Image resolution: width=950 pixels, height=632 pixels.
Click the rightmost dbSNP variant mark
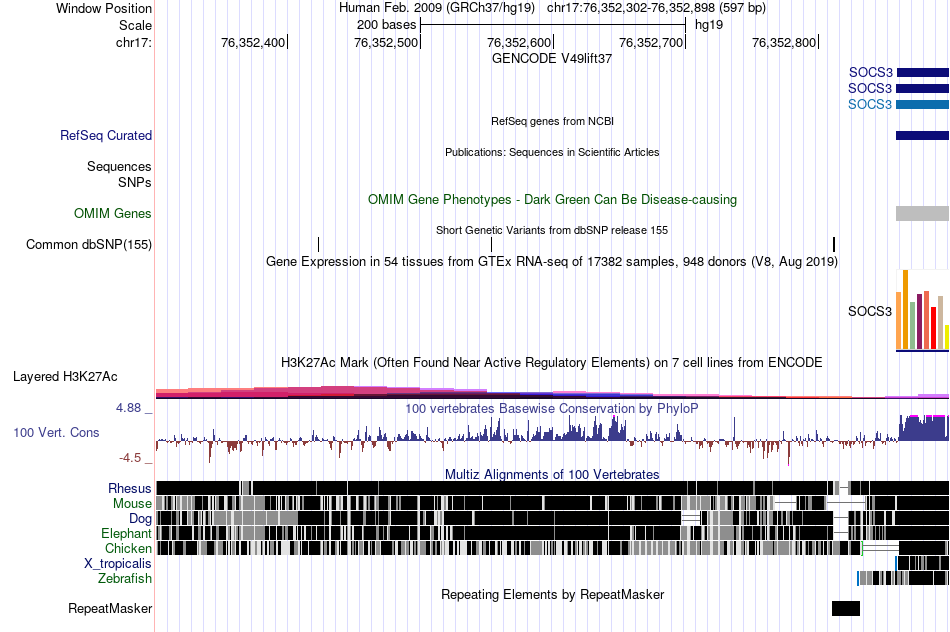tap(834, 245)
